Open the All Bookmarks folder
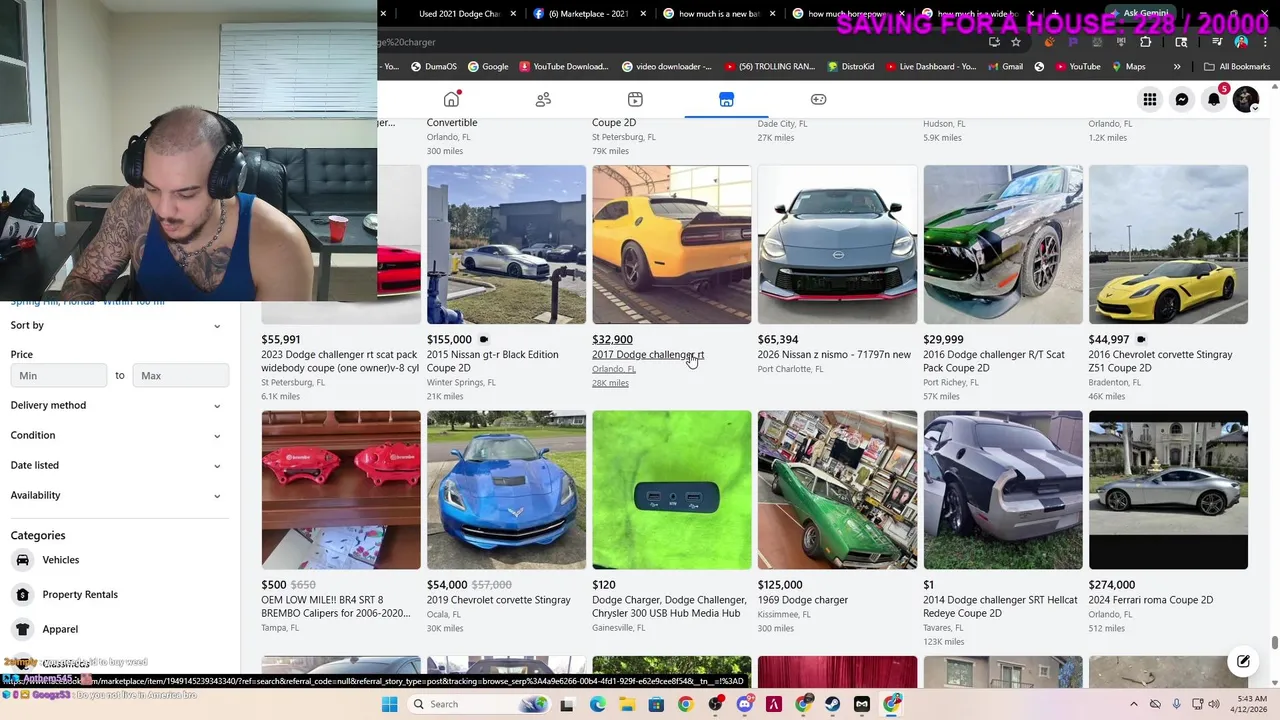Image resolution: width=1280 pixels, height=720 pixels. [1237, 67]
